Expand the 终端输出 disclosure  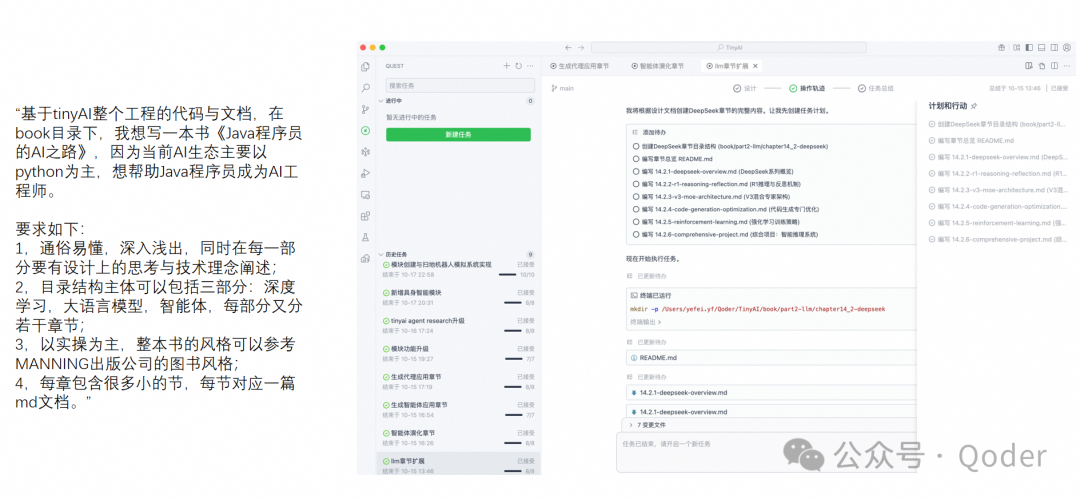pyautogui.click(x=645, y=321)
